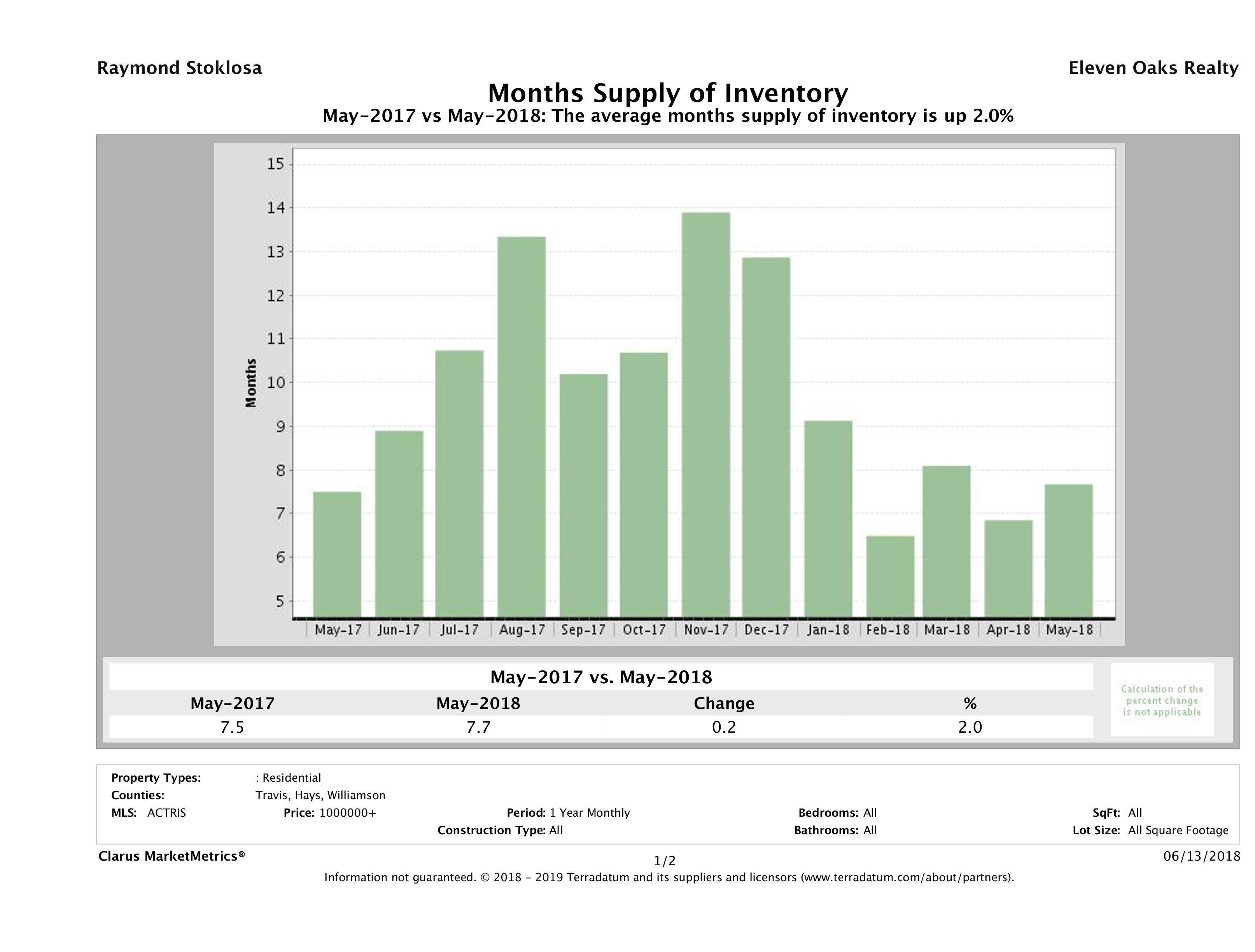Viewport: 1255px width, 952px height.
Task: Click the May-2017 value 7.5
Action: [232, 727]
